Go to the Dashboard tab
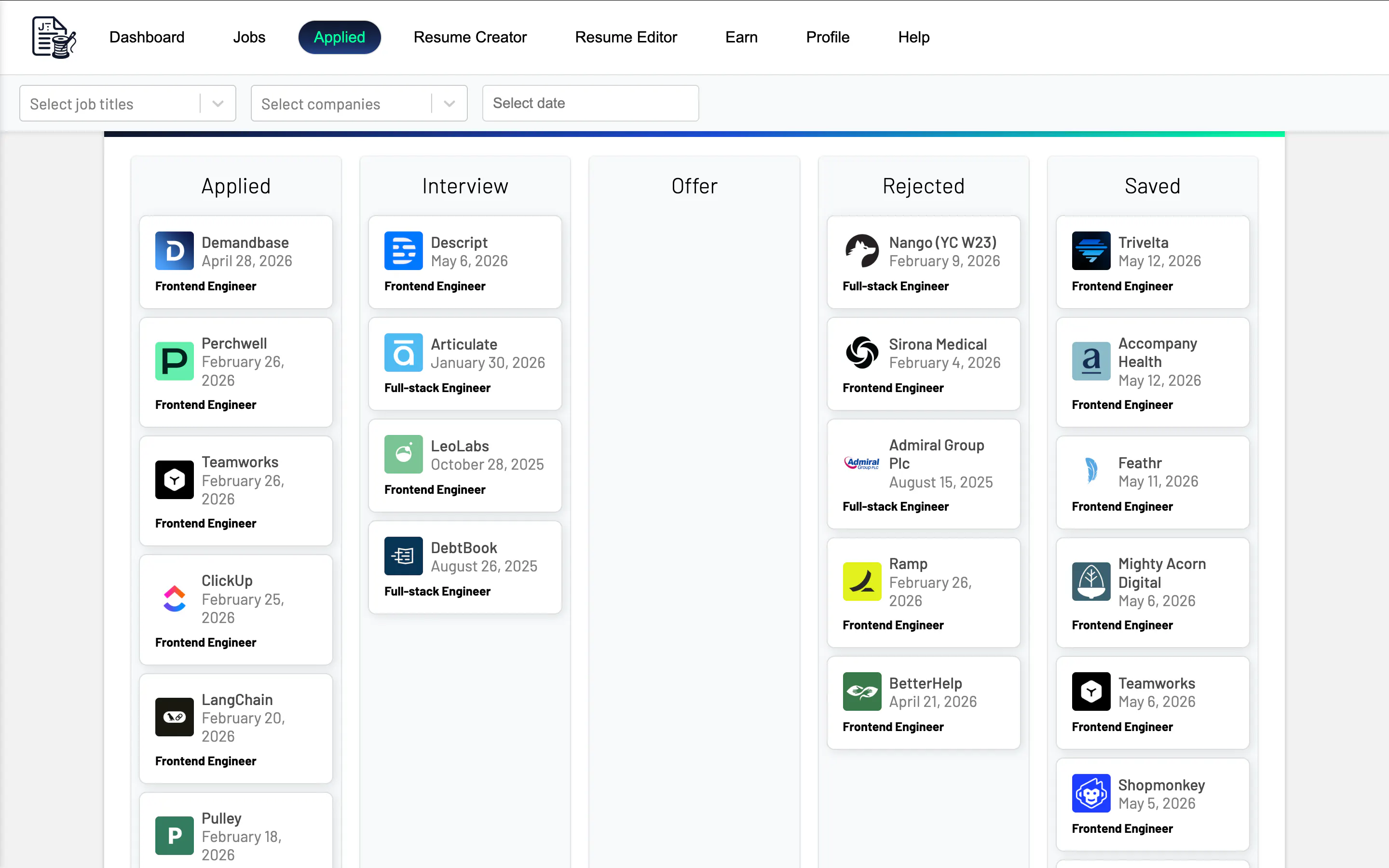 pos(147,37)
